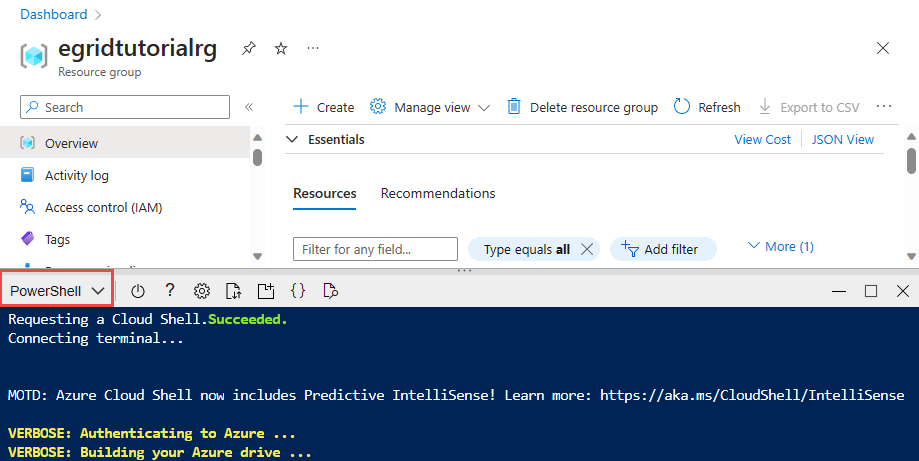Click sidebar scrollbar down arrow
919x461 pixels.
[257, 256]
